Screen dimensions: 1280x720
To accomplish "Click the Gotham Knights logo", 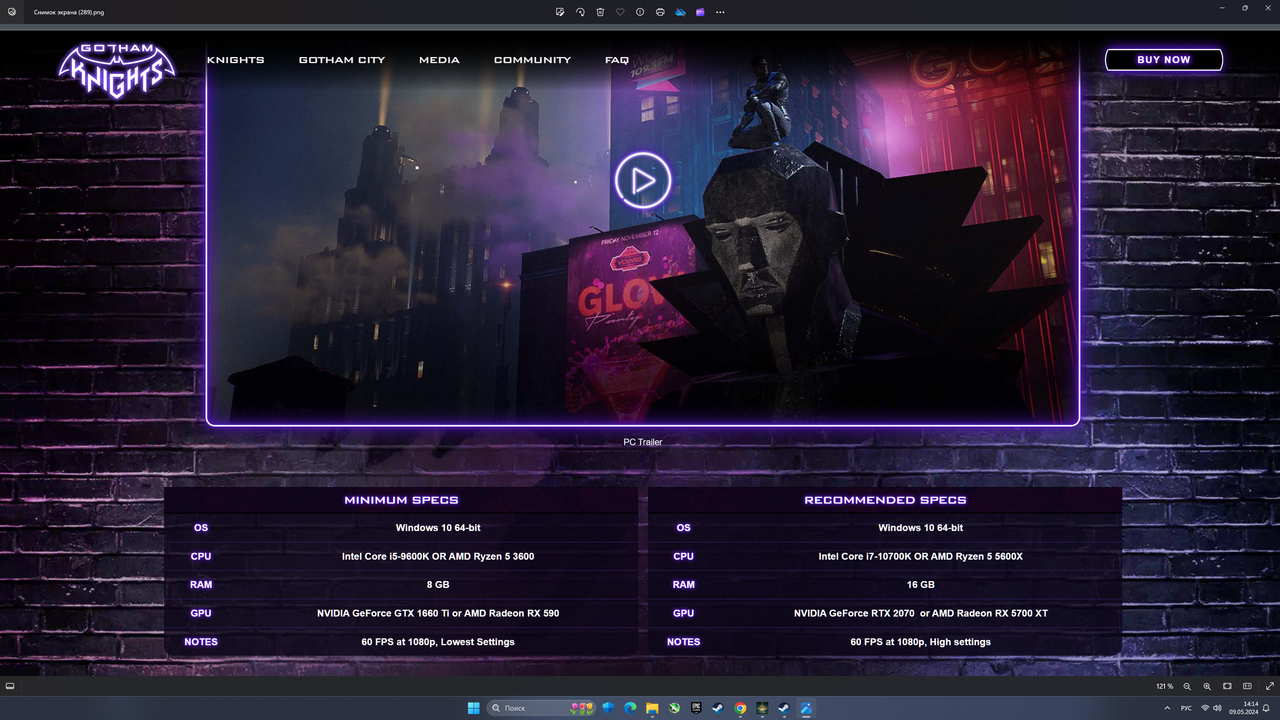I will [x=117, y=70].
